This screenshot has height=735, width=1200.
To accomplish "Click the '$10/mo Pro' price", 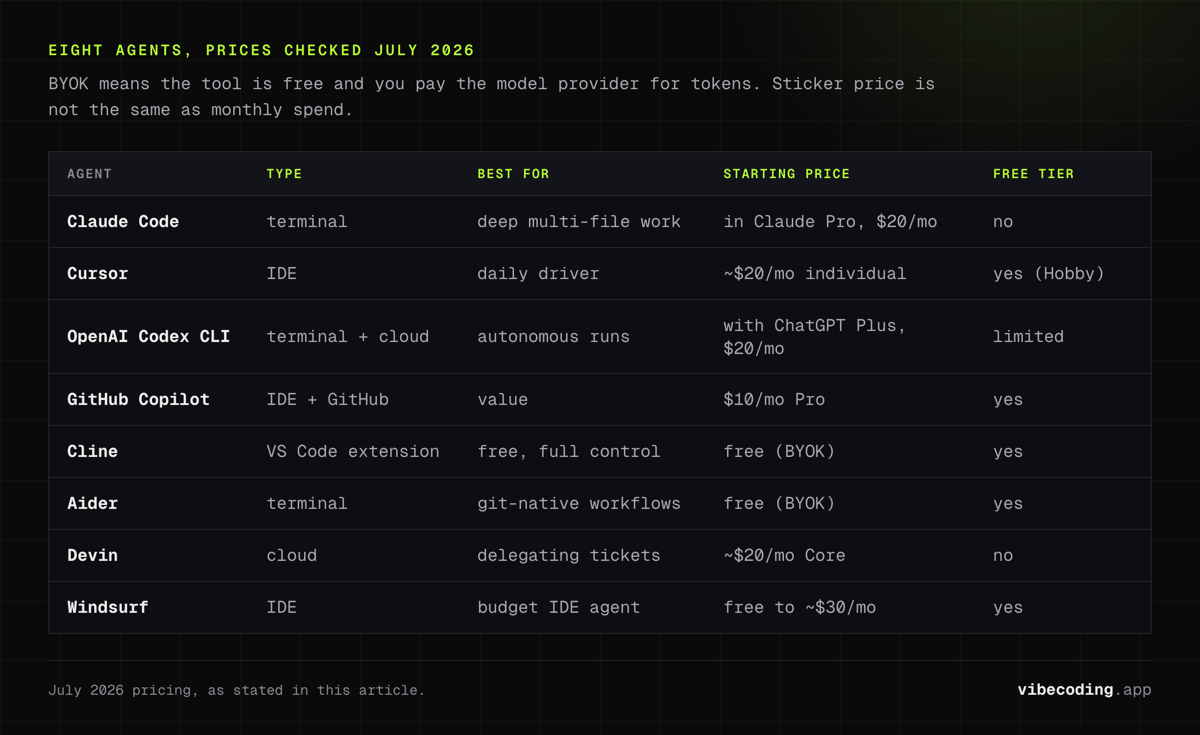I will point(774,400).
